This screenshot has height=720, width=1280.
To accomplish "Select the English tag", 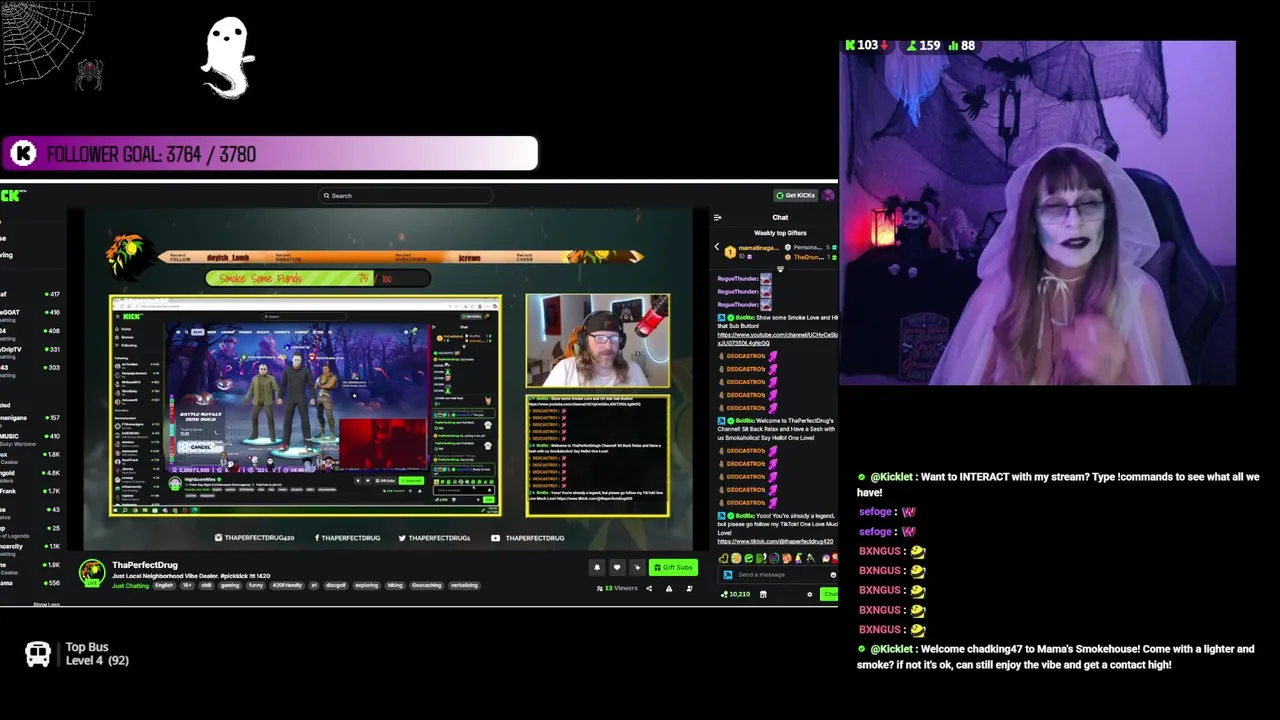I will (164, 585).
